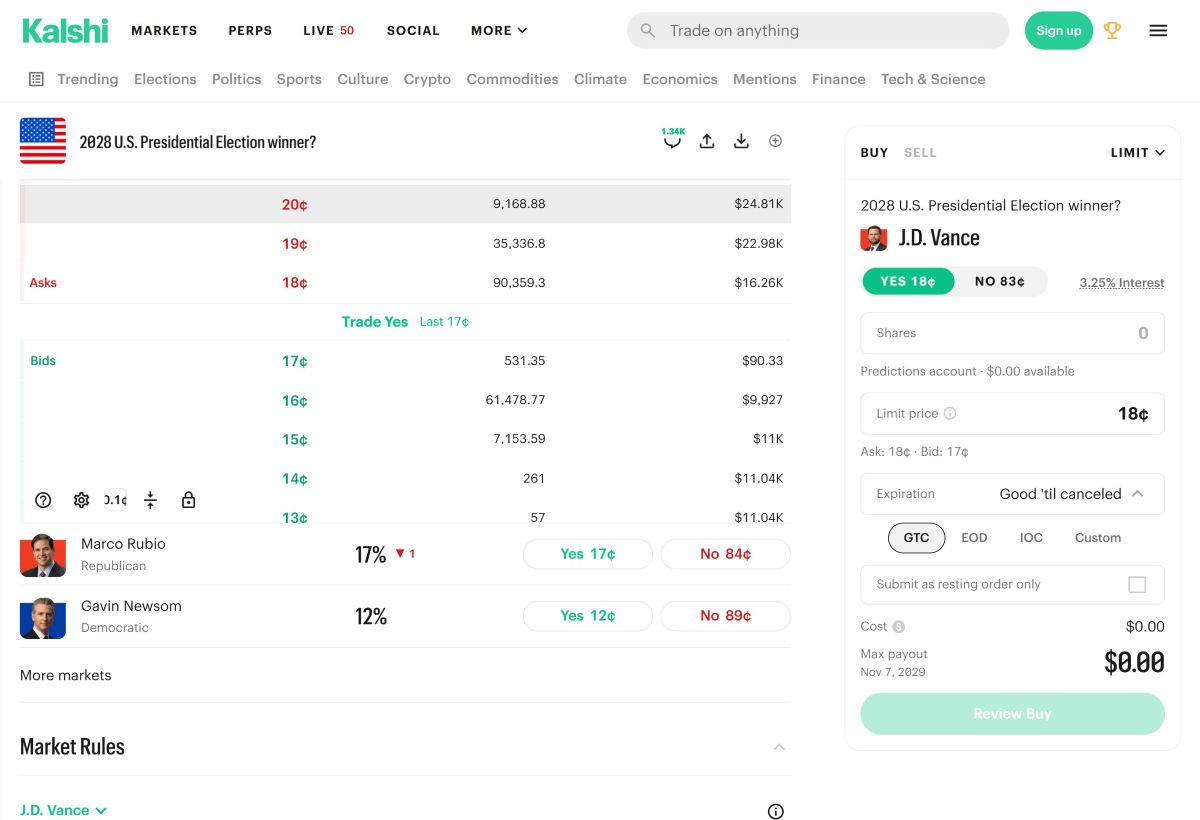This screenshot has width=1200, height=820.
Task: Toggle the order book lock icon
Action: pyautogui.click(x=188, y=500)
